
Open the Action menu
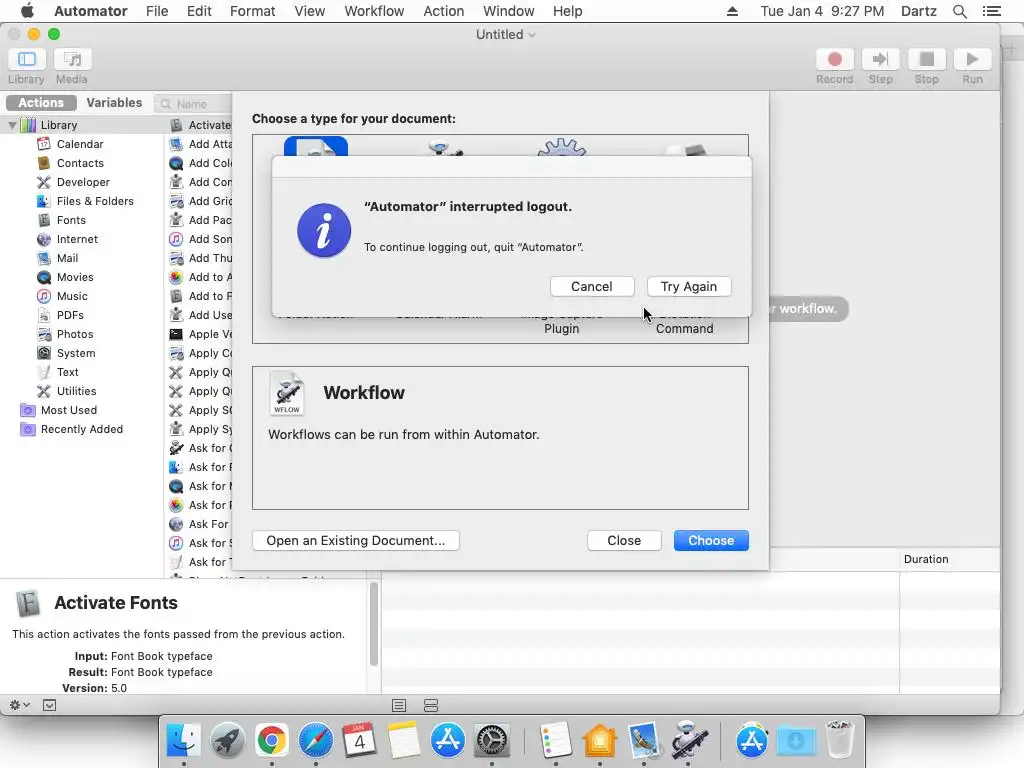pyautogui.click(x=443, y=11)
